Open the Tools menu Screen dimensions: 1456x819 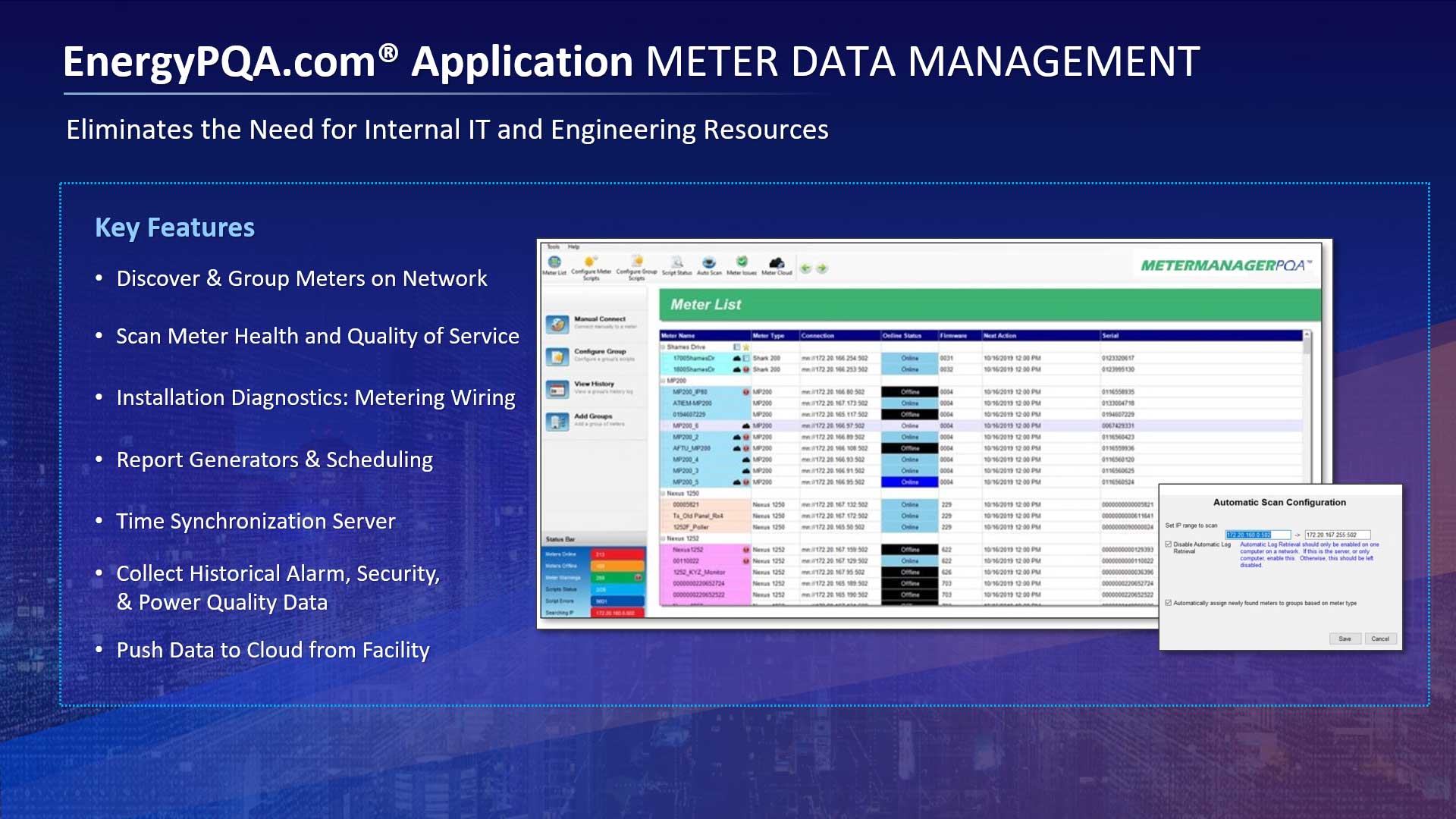click(554, 246)
